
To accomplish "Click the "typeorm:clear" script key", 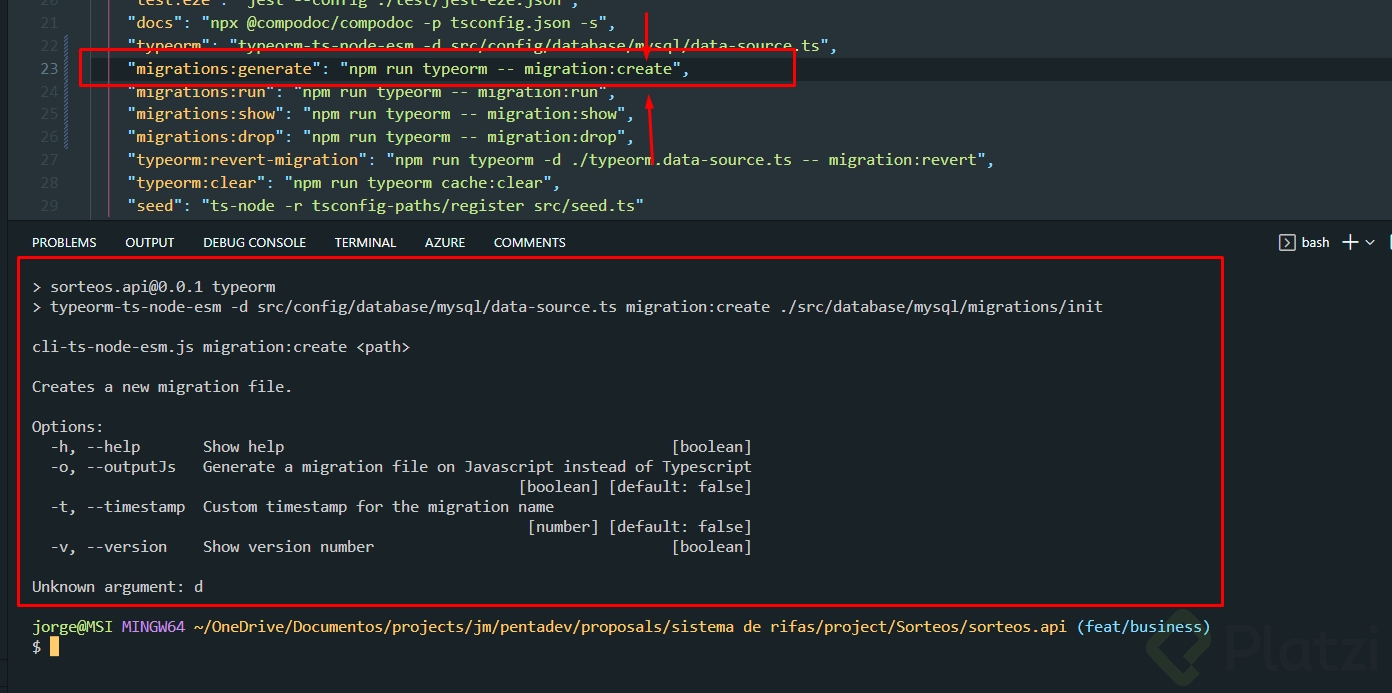I will pos(196,182).
